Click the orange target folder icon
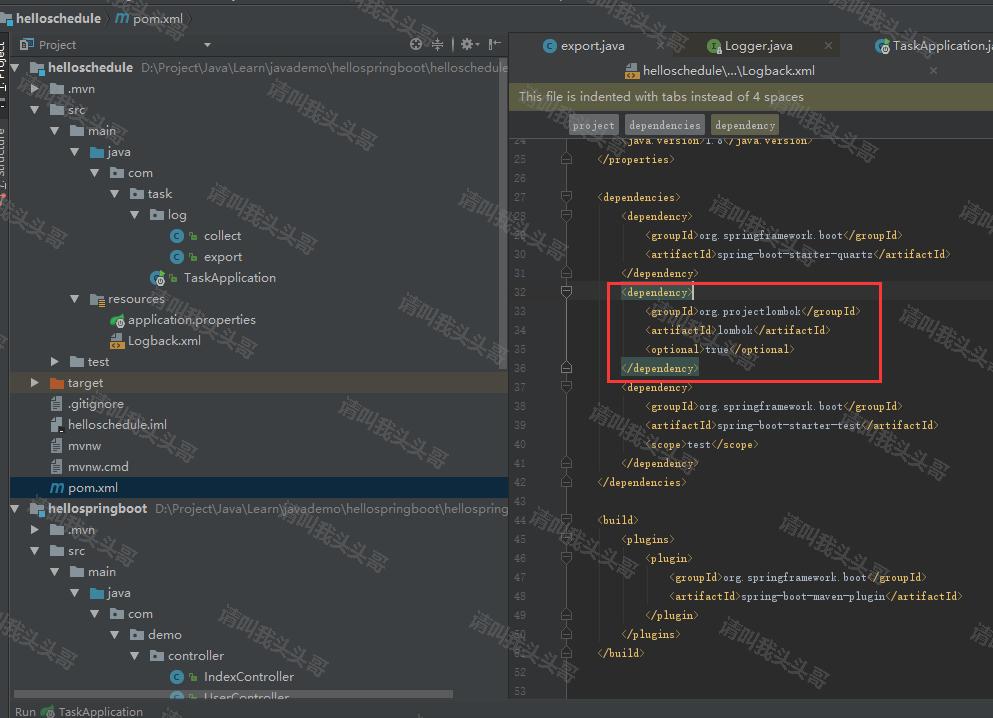993x718 pixels. pos(57,383)
